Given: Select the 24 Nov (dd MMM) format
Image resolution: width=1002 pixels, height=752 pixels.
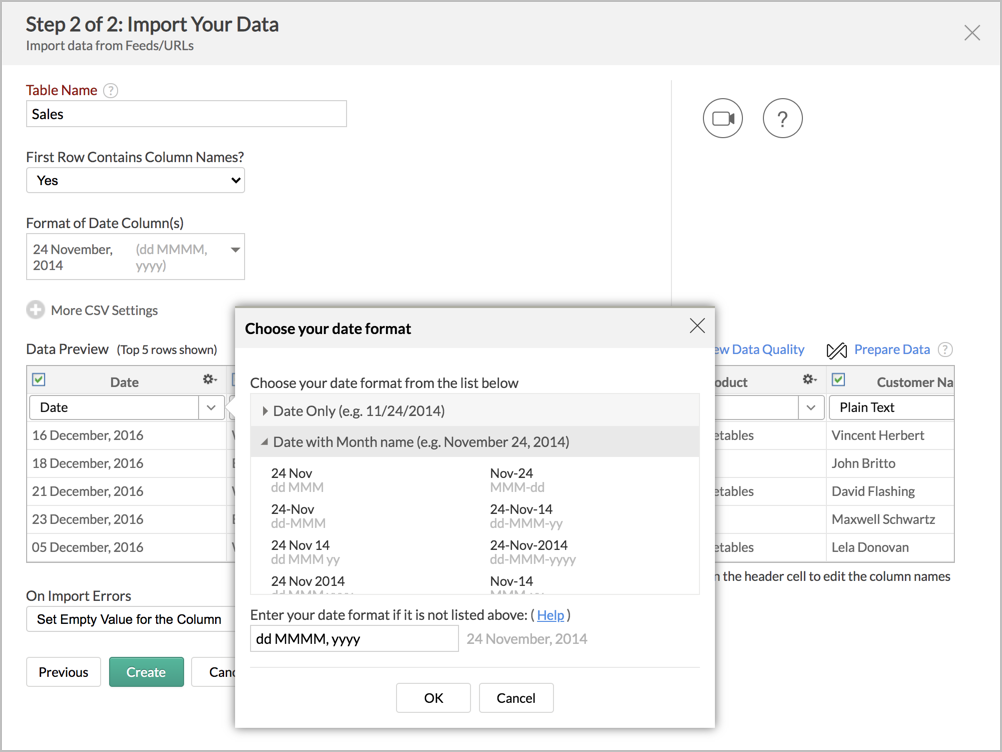Looking at the screenshot, I should coord(297,480).
